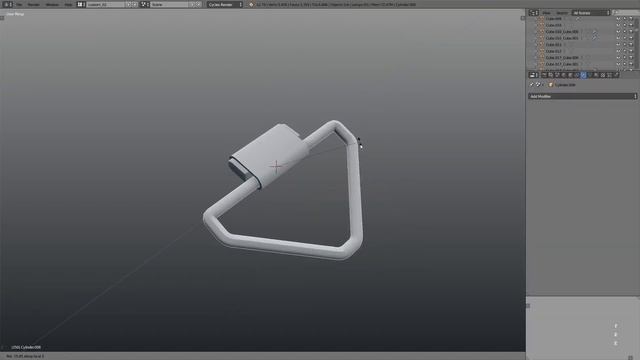Expand the Cube.011 outliner row
This screenshot has height=360, width=640.
[536, 44]
